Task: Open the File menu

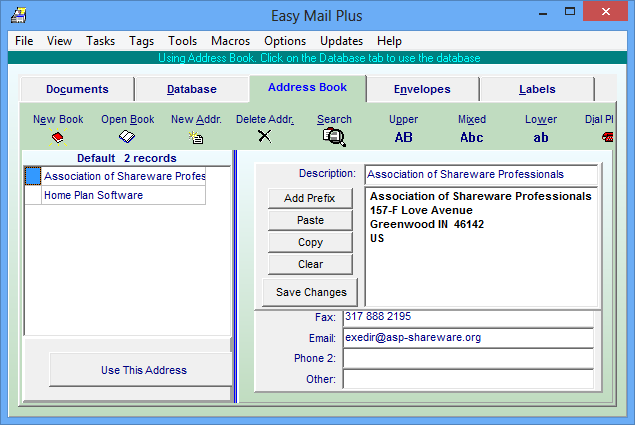Action: 24,41
